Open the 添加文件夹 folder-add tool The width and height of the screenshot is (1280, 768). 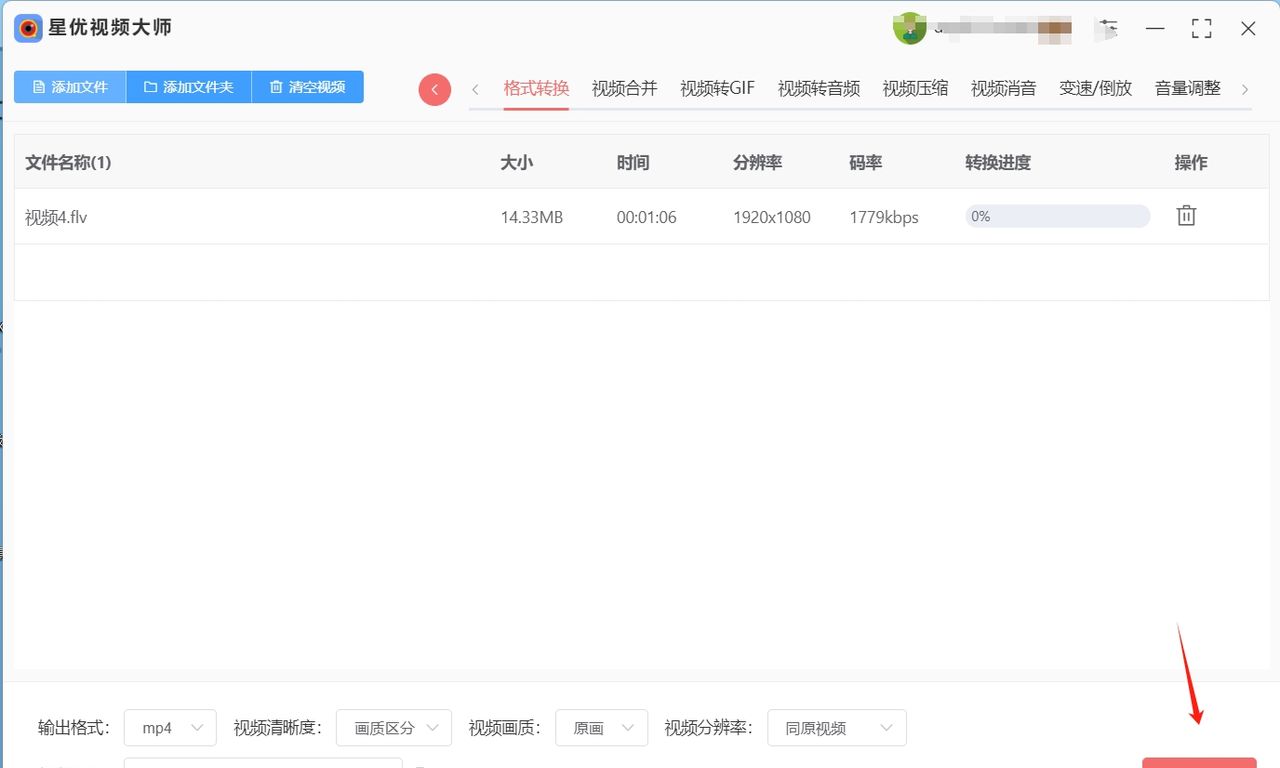(188, 87)
